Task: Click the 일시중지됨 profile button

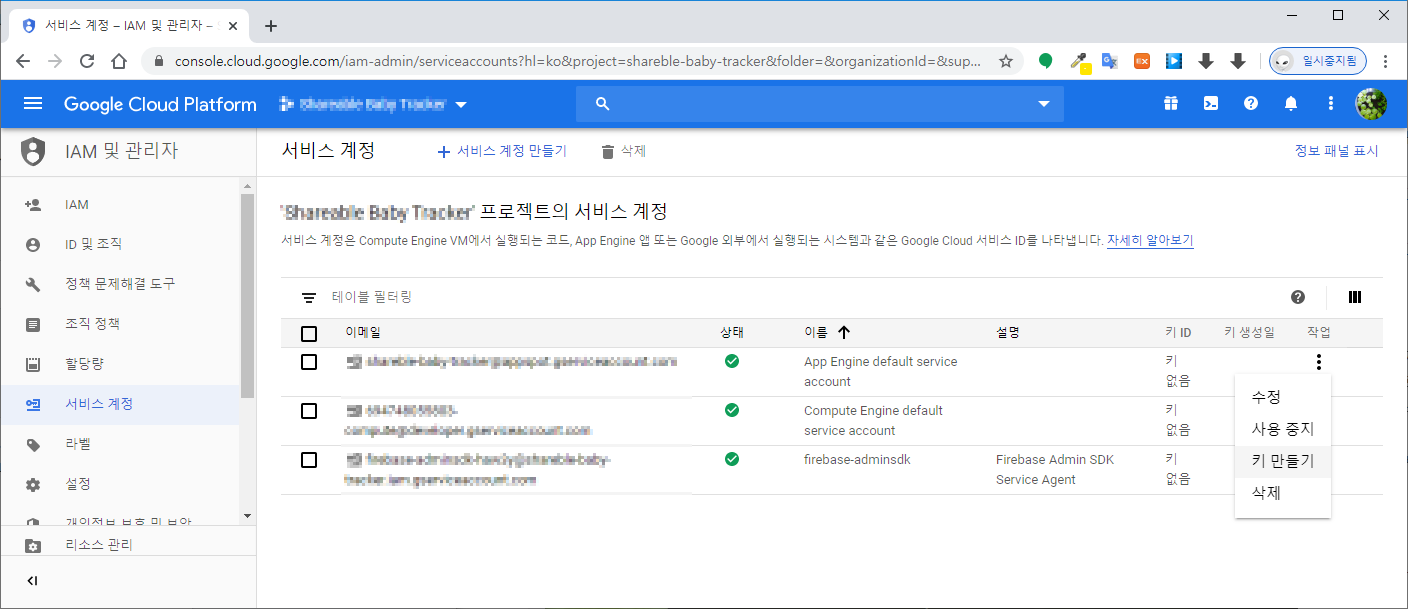Action: 1318,61
